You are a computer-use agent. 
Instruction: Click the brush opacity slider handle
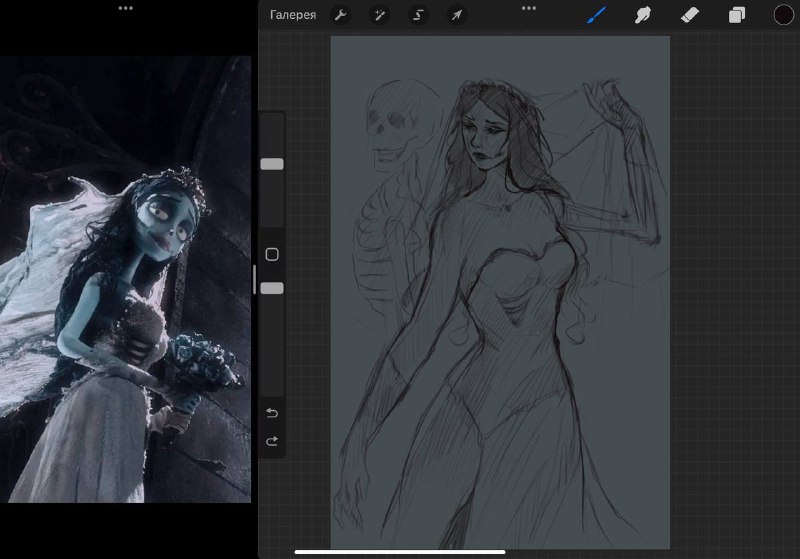[x=272, y=288]
